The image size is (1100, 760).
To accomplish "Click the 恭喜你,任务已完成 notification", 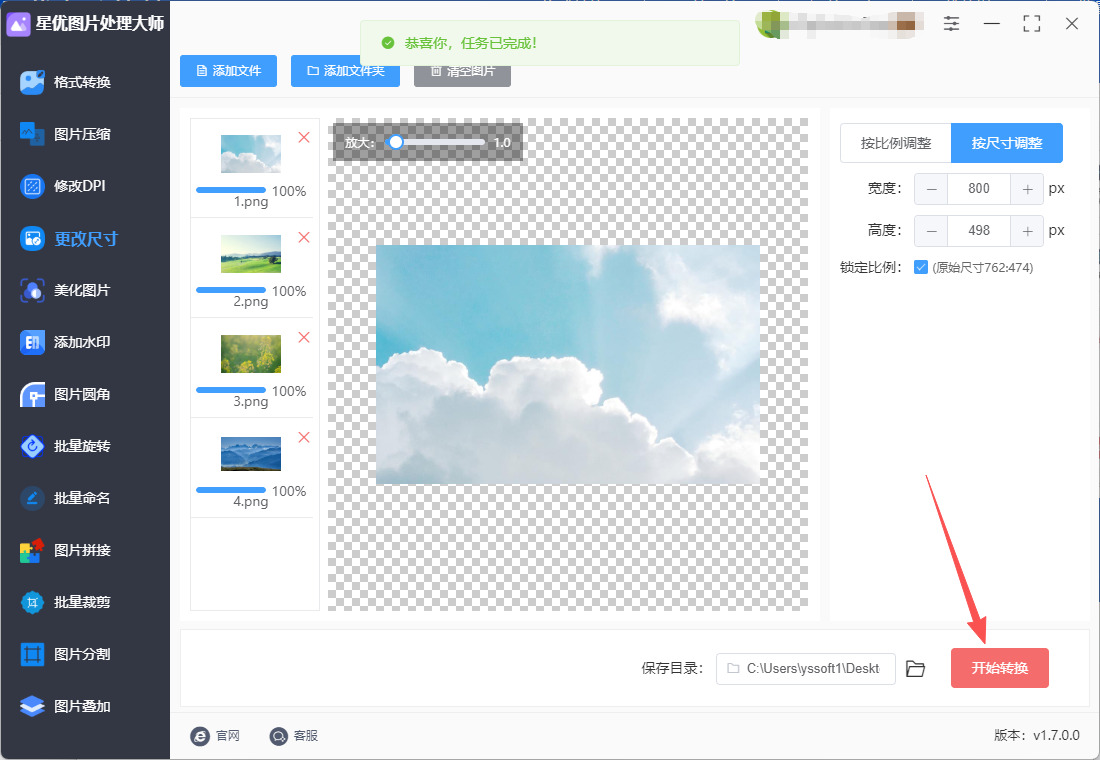I will point(550,43).
